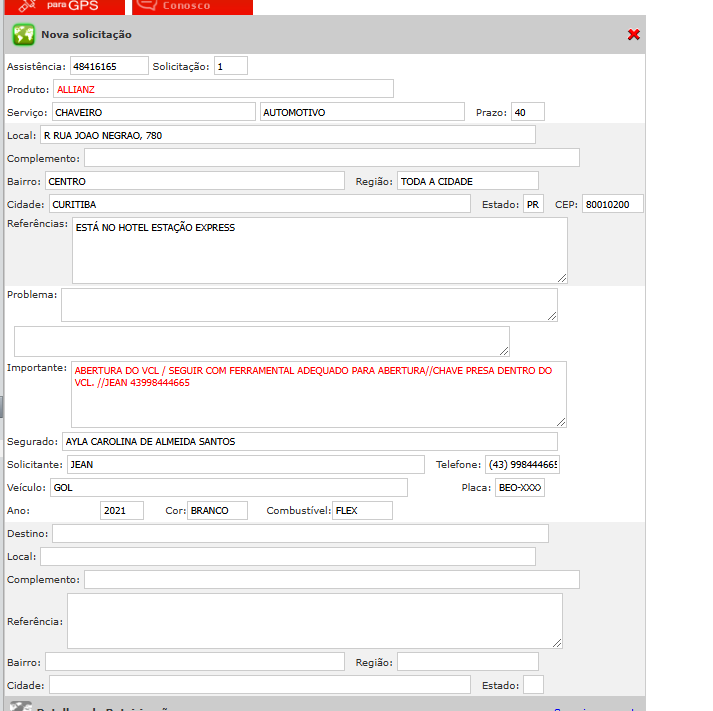
Task: Click resize grip of Problema textarea
Action: pyautogui.click(x=552, y=316)
